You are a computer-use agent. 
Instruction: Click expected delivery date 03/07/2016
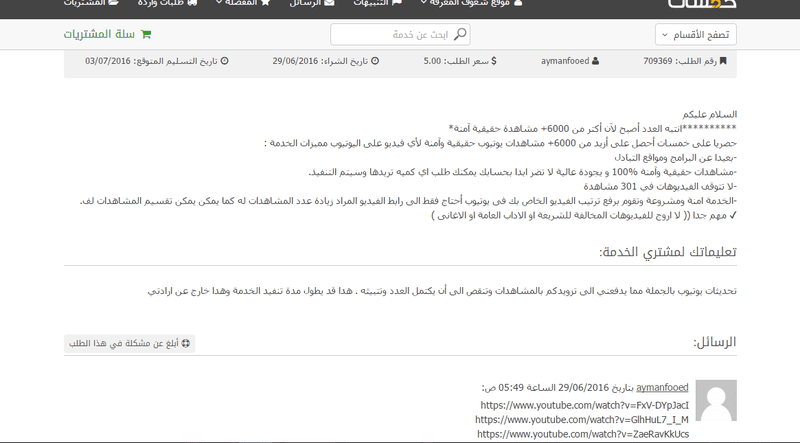click(108, 61)
